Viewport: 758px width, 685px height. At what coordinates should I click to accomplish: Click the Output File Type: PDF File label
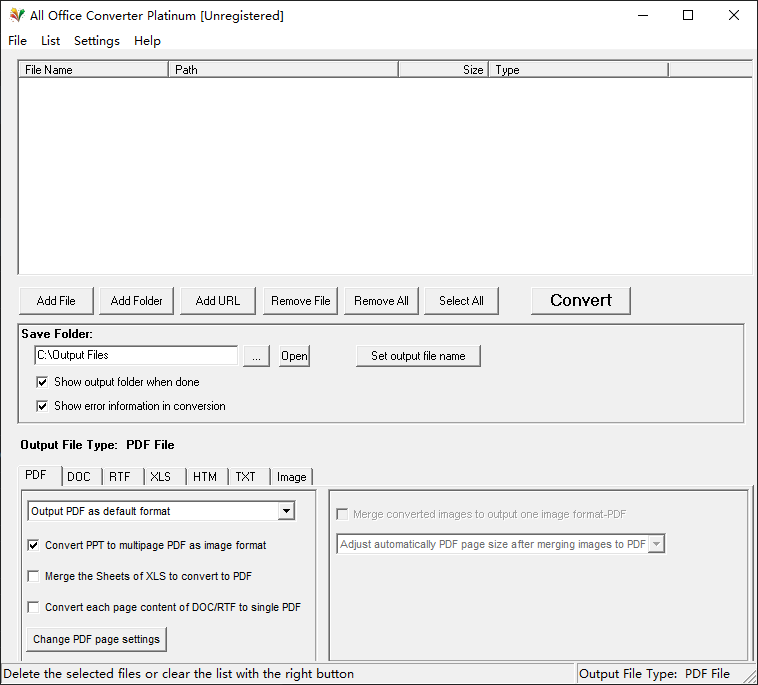[97, 445]
